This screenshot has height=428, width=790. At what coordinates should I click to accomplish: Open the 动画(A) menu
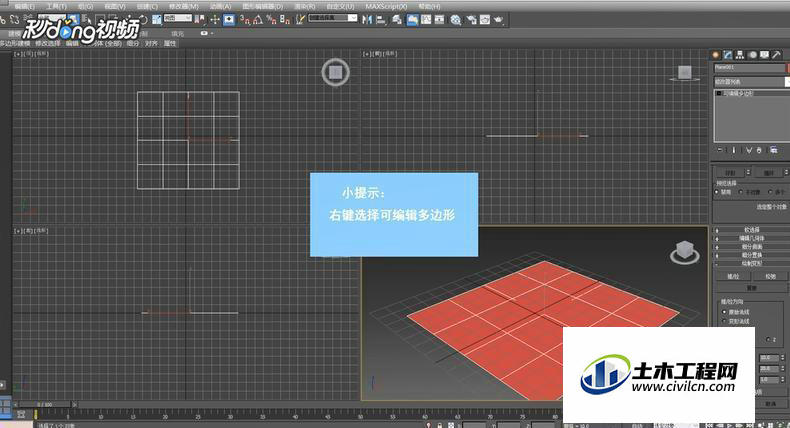click(220, 7)
